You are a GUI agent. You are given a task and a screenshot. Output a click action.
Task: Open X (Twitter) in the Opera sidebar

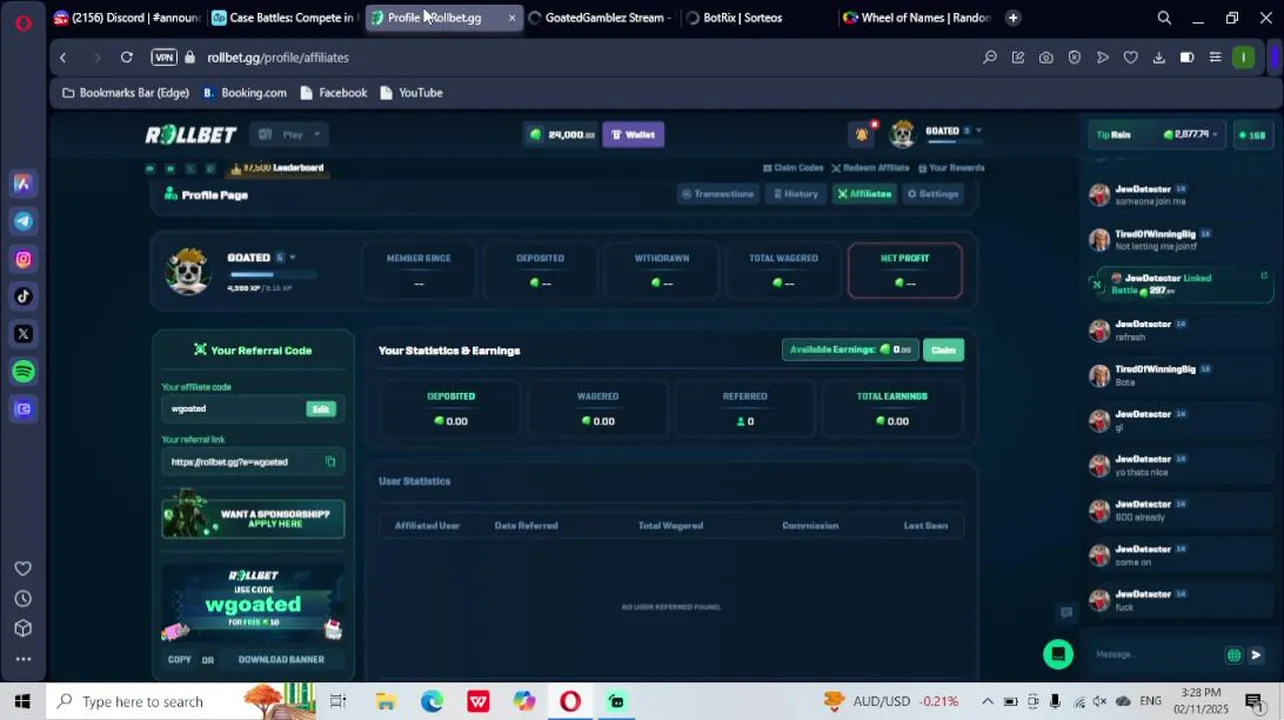23,334
